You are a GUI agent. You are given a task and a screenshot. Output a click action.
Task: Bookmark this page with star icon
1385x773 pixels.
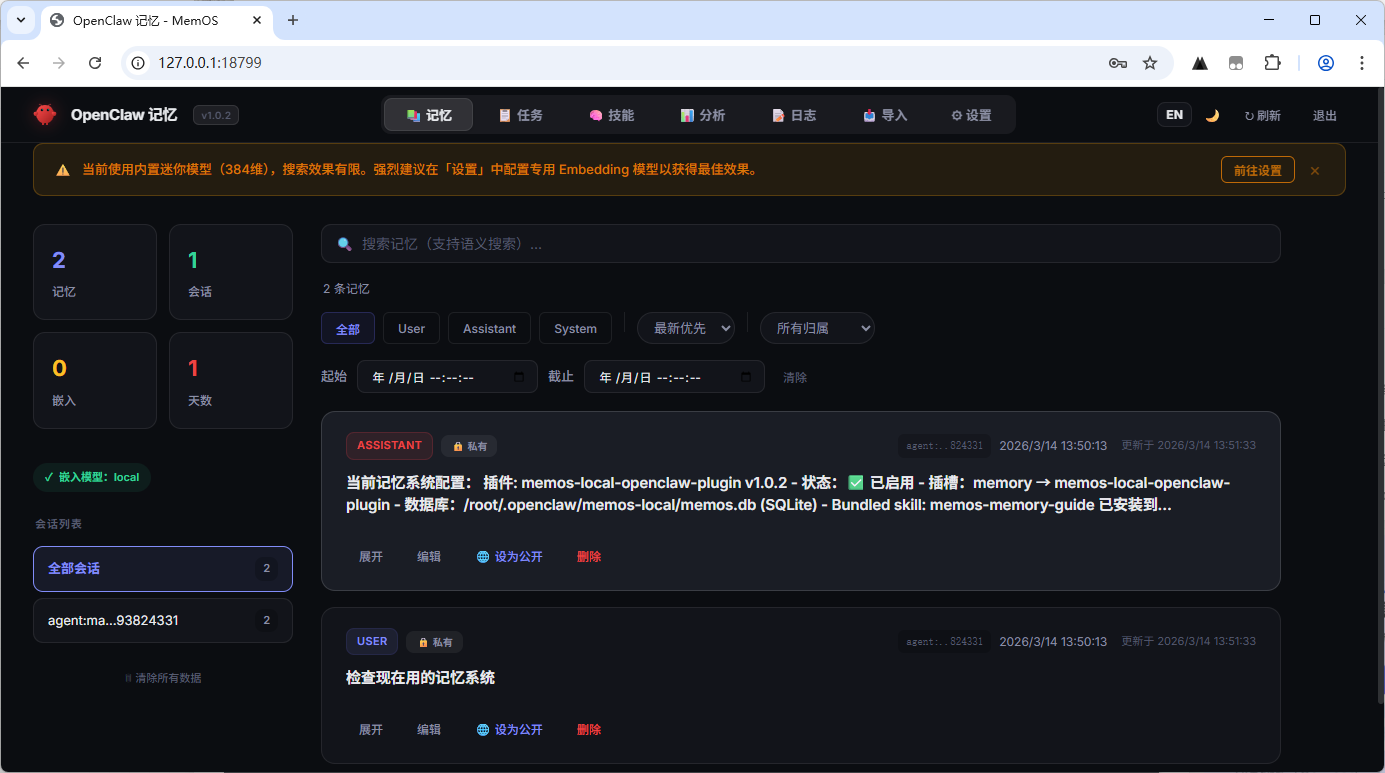tap(1150, 63)
